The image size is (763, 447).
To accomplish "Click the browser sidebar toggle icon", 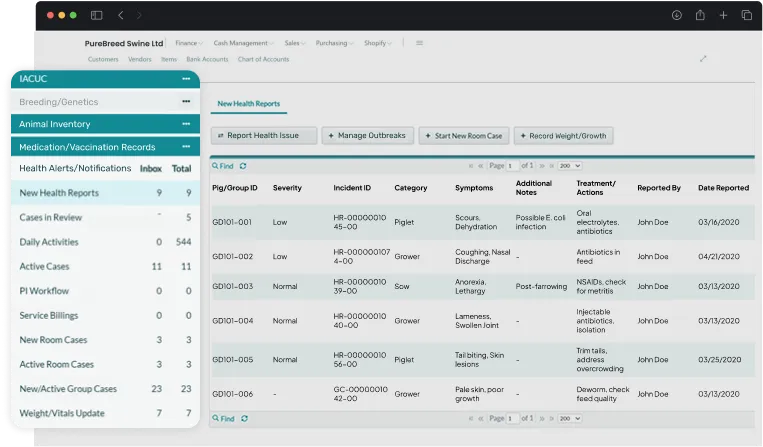I will (97, 15).
